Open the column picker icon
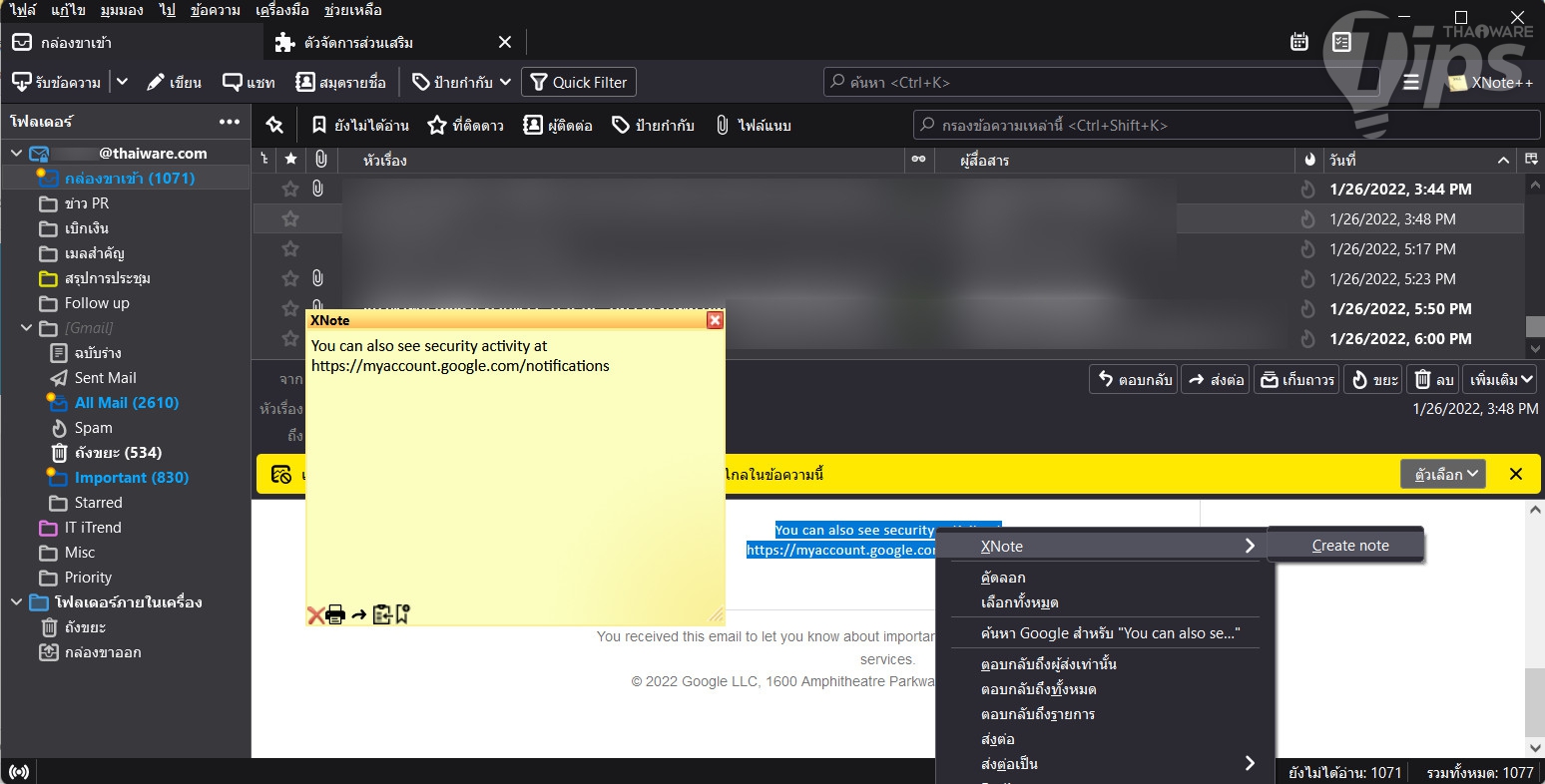 point(1532,160)
